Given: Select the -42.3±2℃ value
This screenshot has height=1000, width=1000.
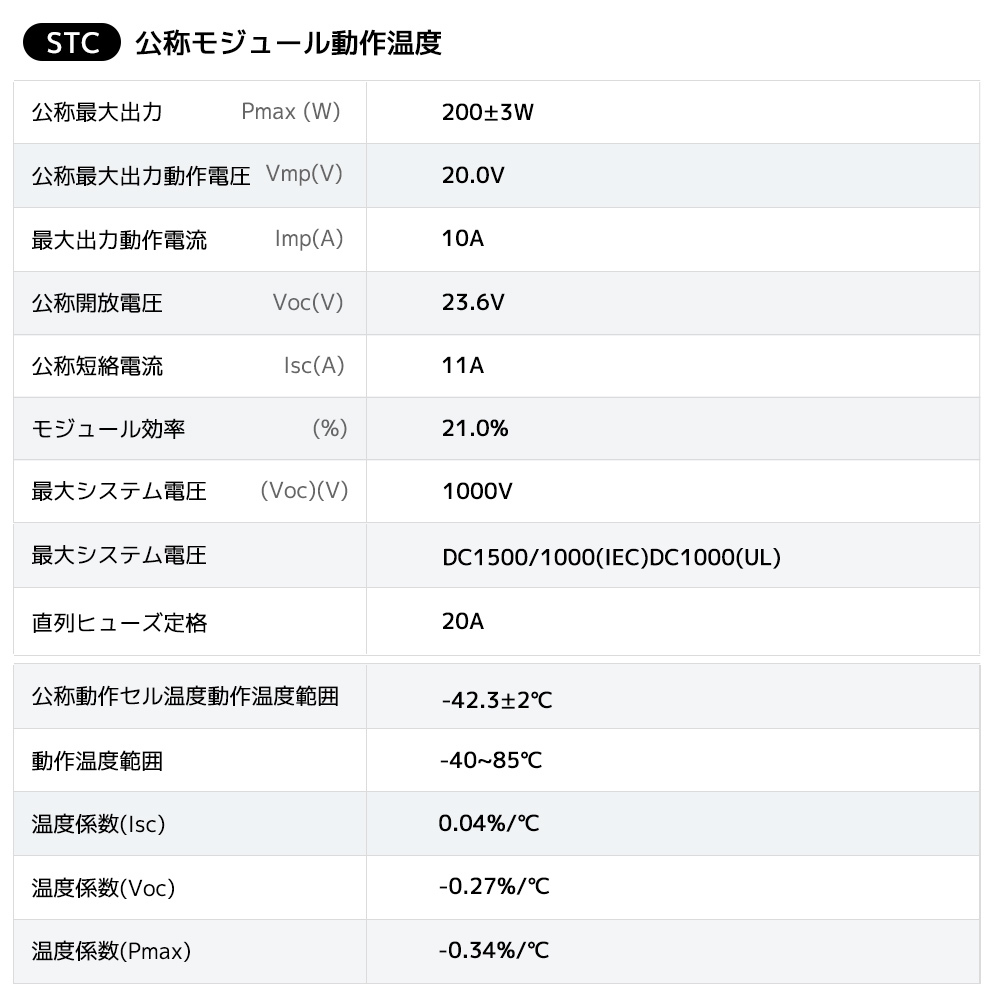Looking at the screenshot, I should pos(497,699).
